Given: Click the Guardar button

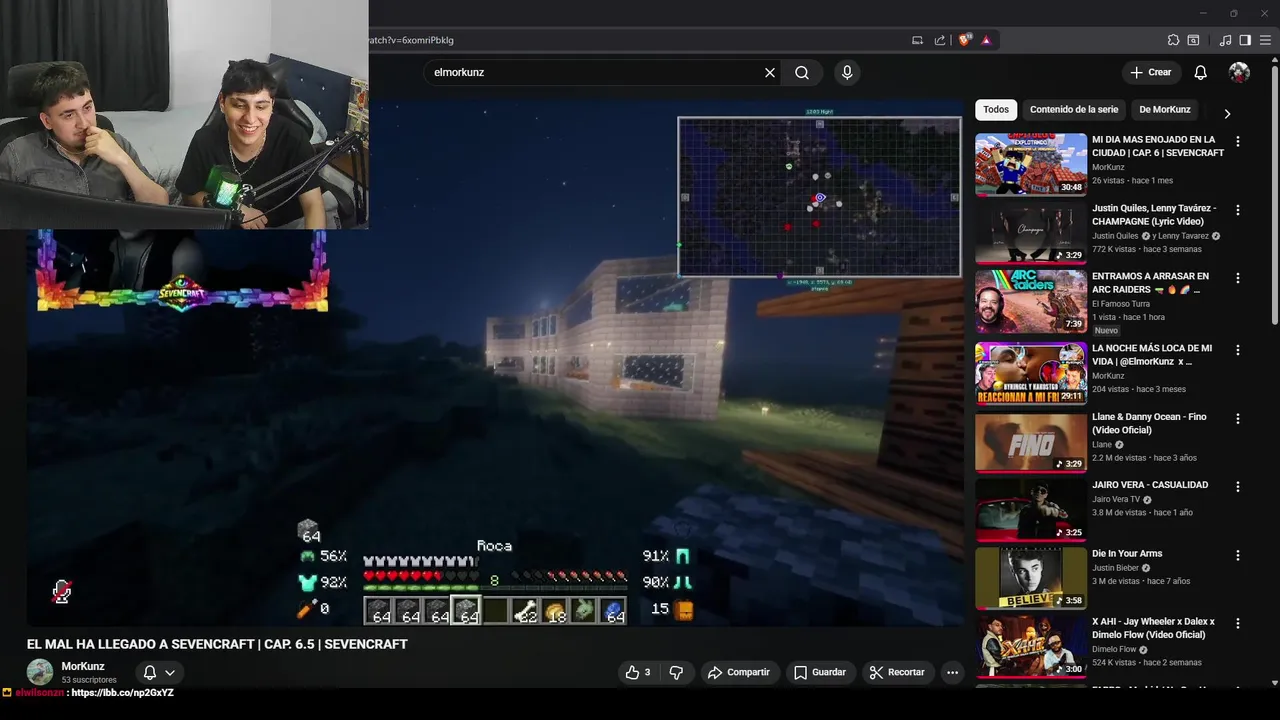Looking at the screenshot, I should click(x=819, y=672).
